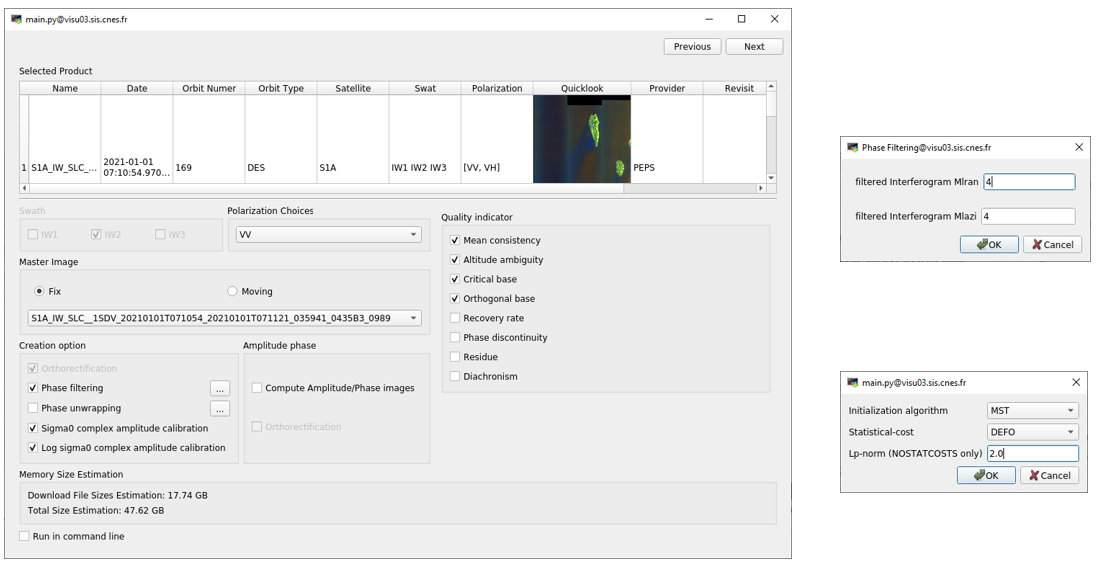This screenshot has width=1106, height=568.
Task: Check Run in command line
Action: [x=24, y=536]
